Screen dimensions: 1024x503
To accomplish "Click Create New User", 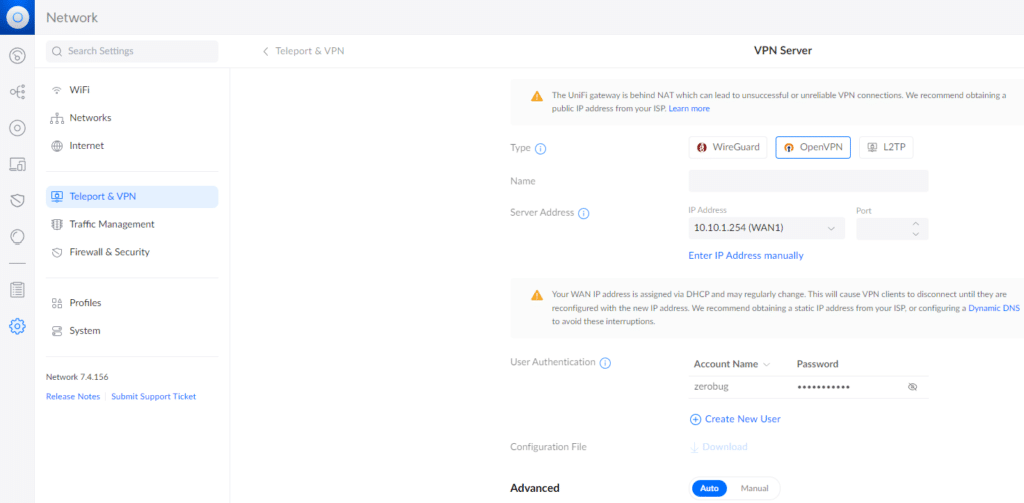I will pos(735,419).
